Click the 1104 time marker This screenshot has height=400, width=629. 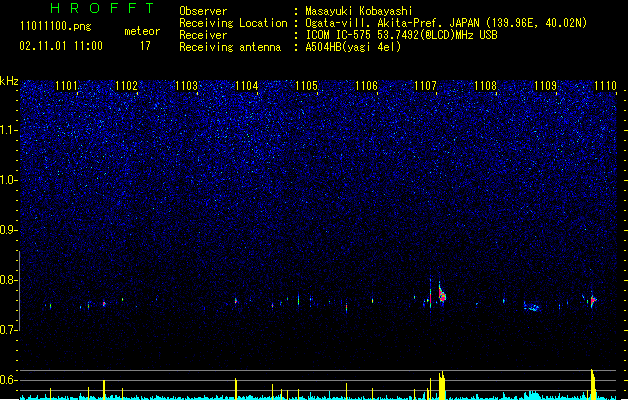(246, 86)
